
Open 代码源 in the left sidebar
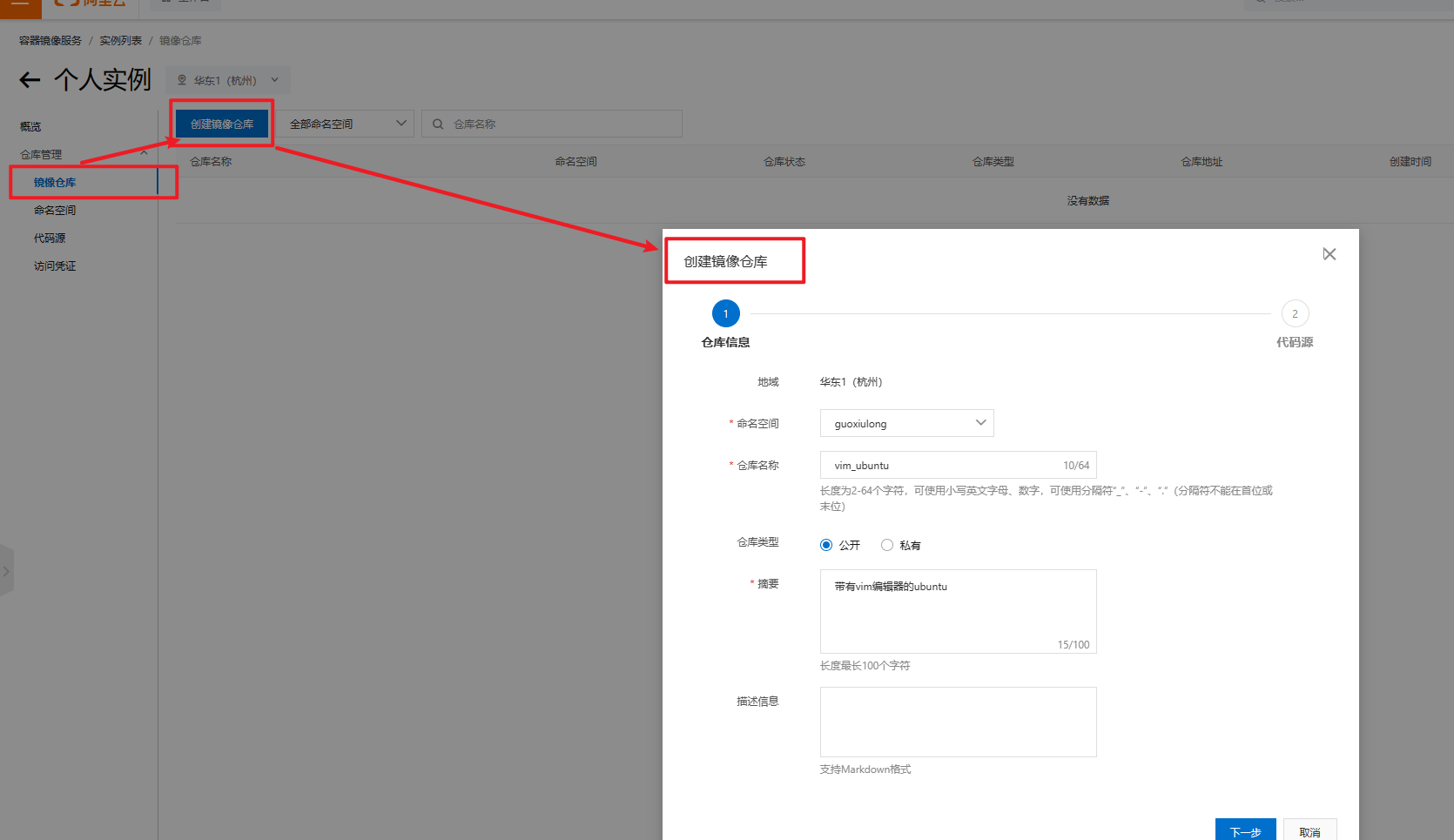pos(50,238)
